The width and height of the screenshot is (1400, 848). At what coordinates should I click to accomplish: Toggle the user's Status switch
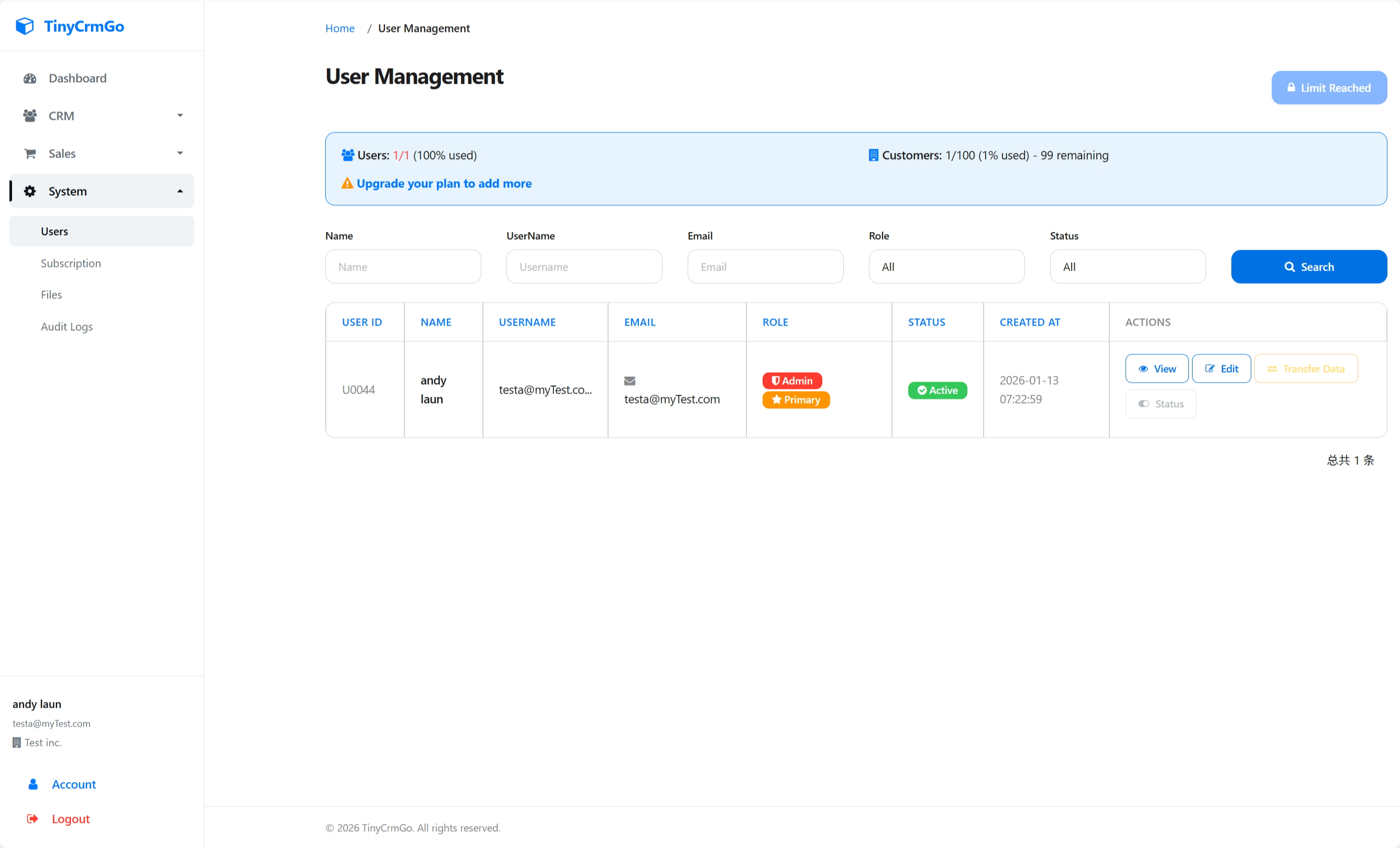[x=1160, y=403]
